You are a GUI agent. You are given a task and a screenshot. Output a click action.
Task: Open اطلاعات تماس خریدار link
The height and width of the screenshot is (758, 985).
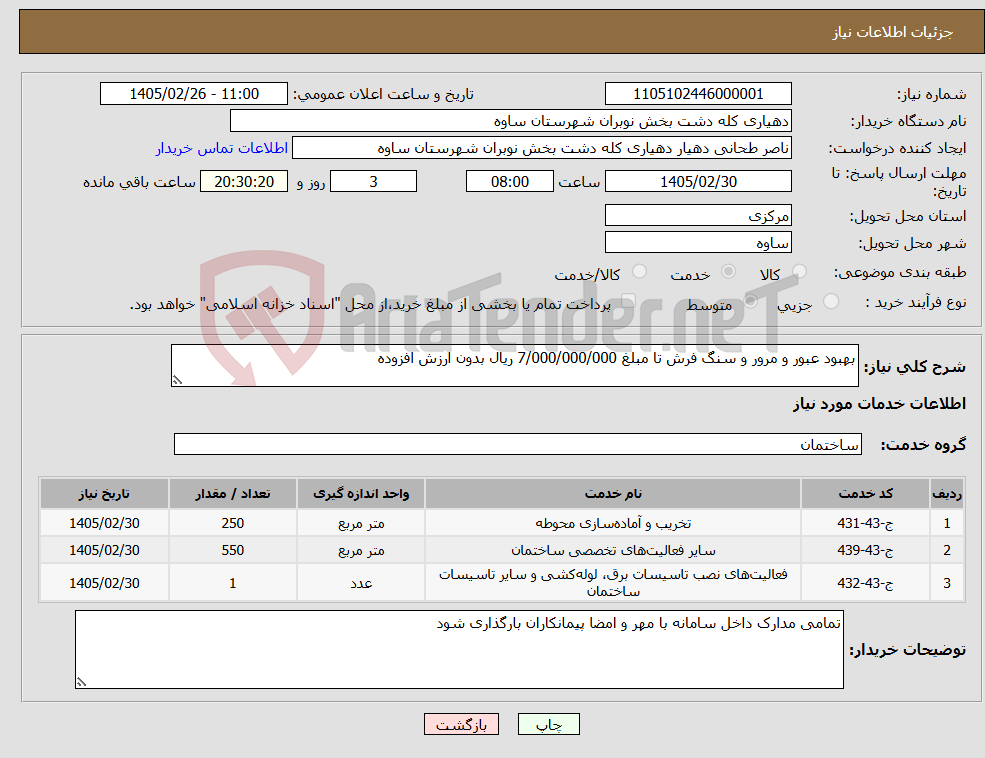tap(222, 148)
